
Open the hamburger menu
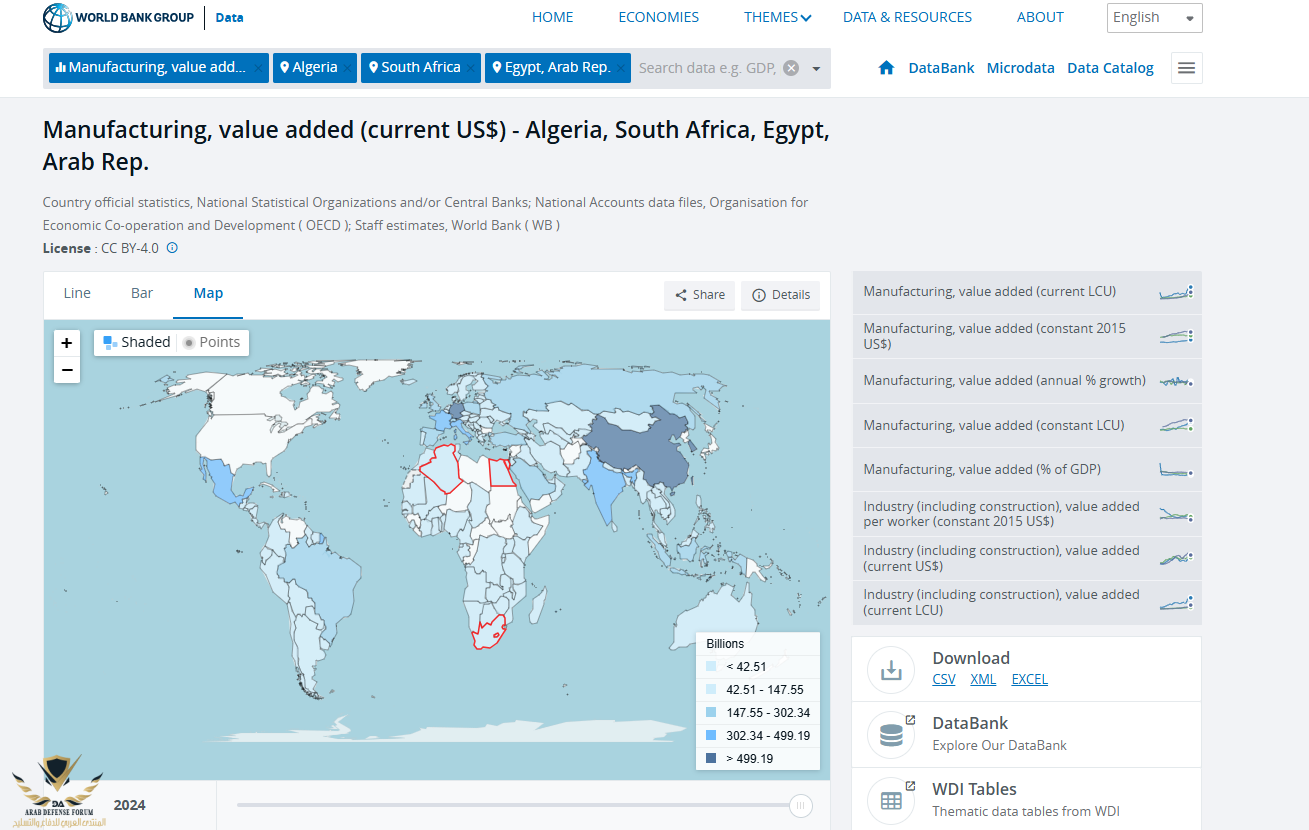[1187, 68]
